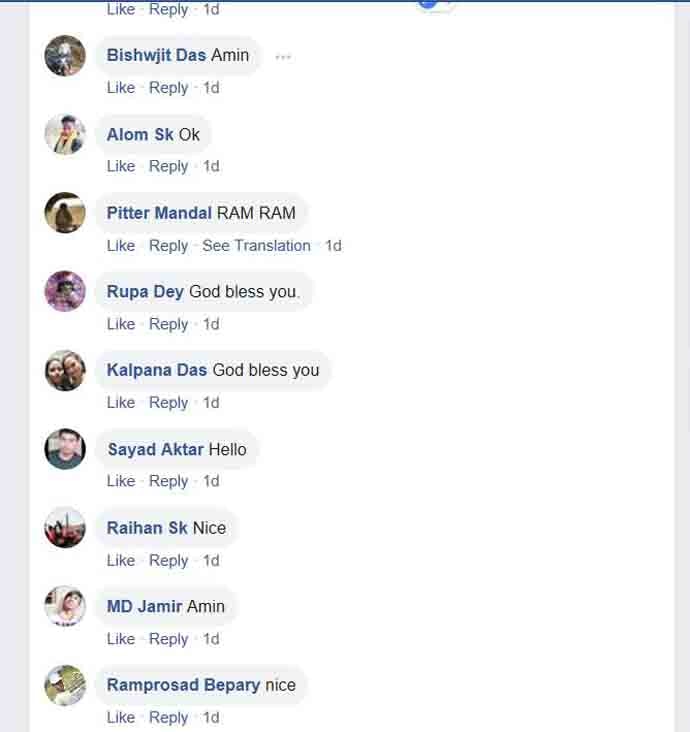Like Raihan Sk's "Nice" comment
The width and height of the screenshot is (690, 732).
pyautogui.click(x=120, y=560)
